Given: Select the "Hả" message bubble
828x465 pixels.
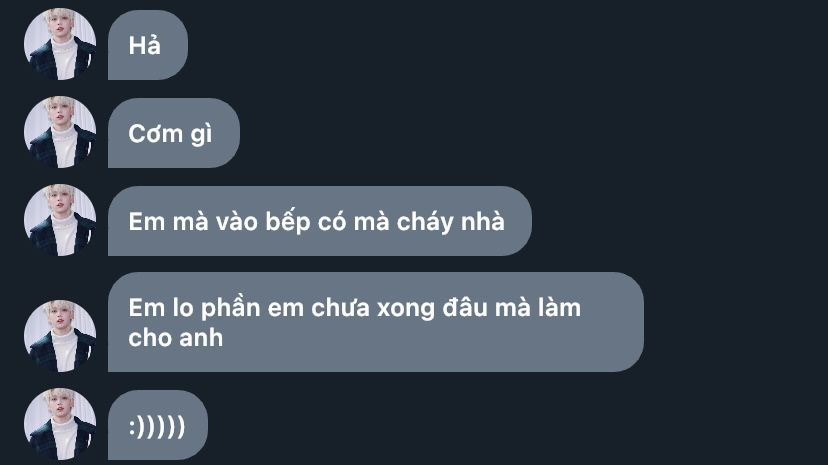Looking at the screenshot, I should coord(148,45).
